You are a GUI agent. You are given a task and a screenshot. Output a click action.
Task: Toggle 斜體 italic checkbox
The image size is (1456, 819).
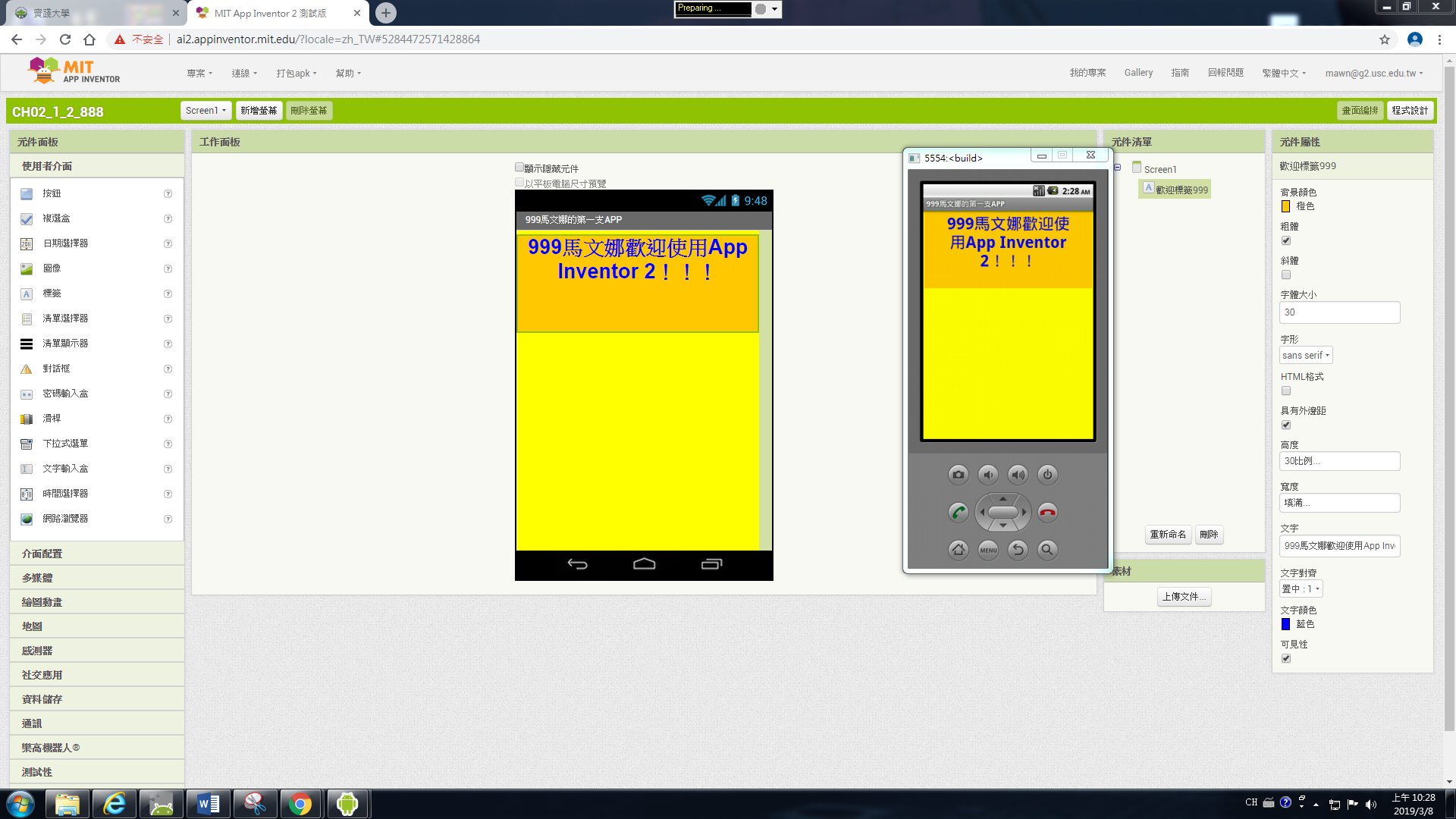pos(1286,275)
